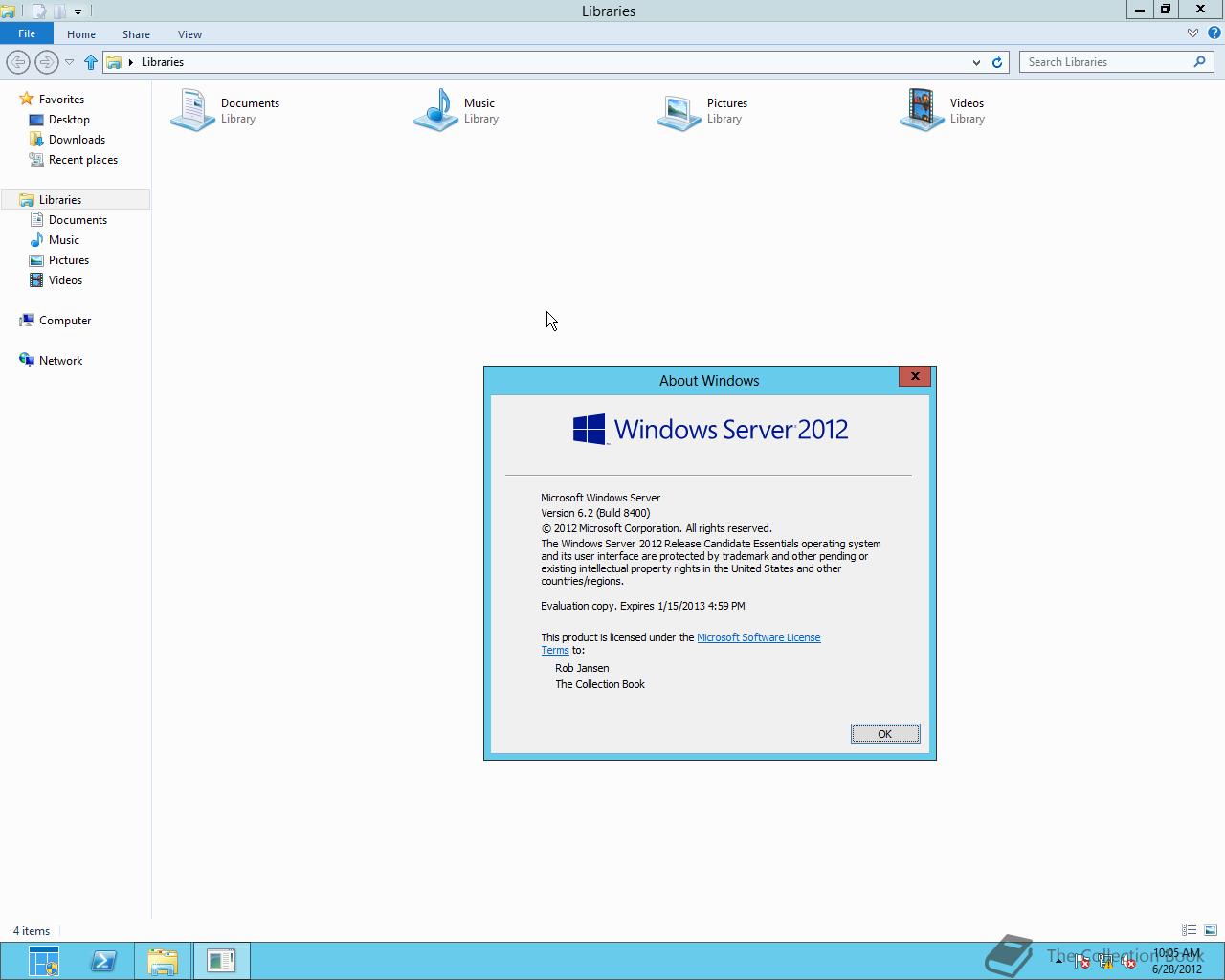Open the address bar history dropdown
Screen dimensions: 1225x980
(976, 62)
